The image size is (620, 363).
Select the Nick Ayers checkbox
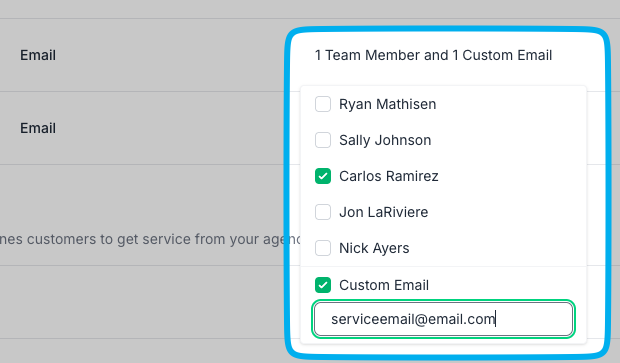pyautogui.click(x=323, y=248)
